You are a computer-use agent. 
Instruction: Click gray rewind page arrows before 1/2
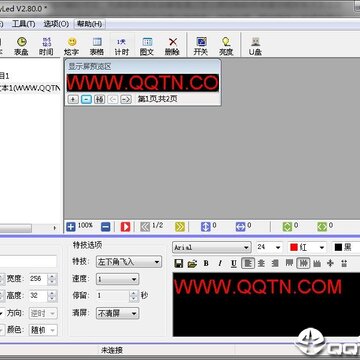click(x=145, y=227)
